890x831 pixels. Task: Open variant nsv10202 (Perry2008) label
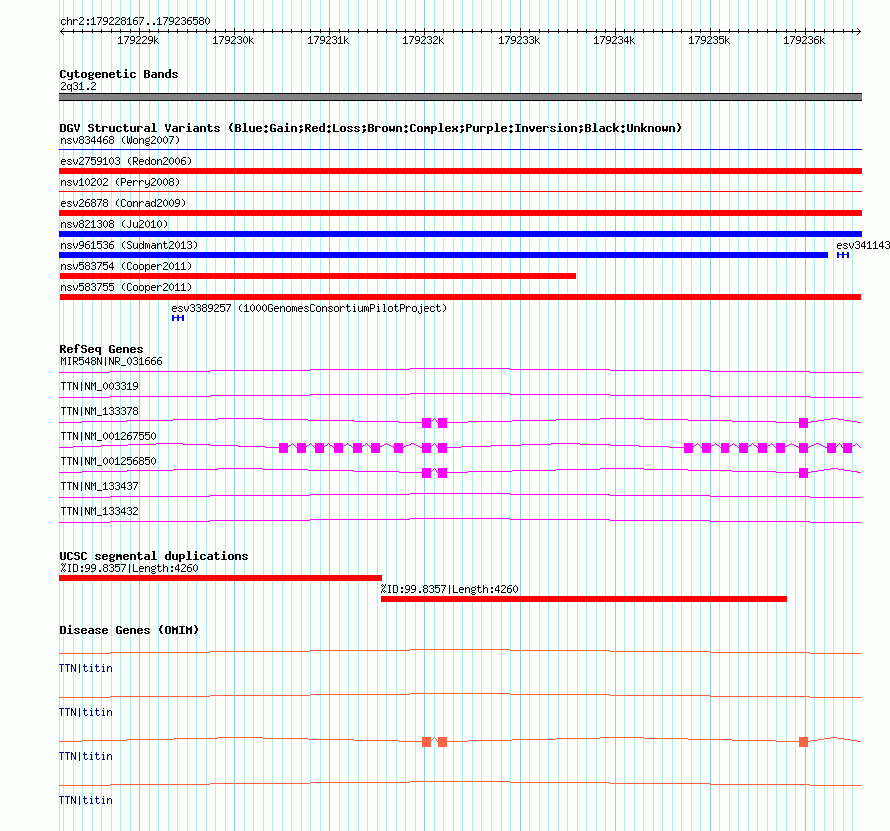120,182
